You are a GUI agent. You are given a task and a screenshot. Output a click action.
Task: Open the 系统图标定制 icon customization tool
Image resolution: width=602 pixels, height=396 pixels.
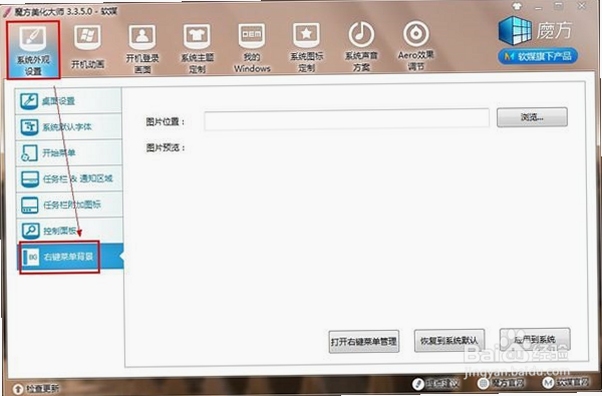(306, 48)
